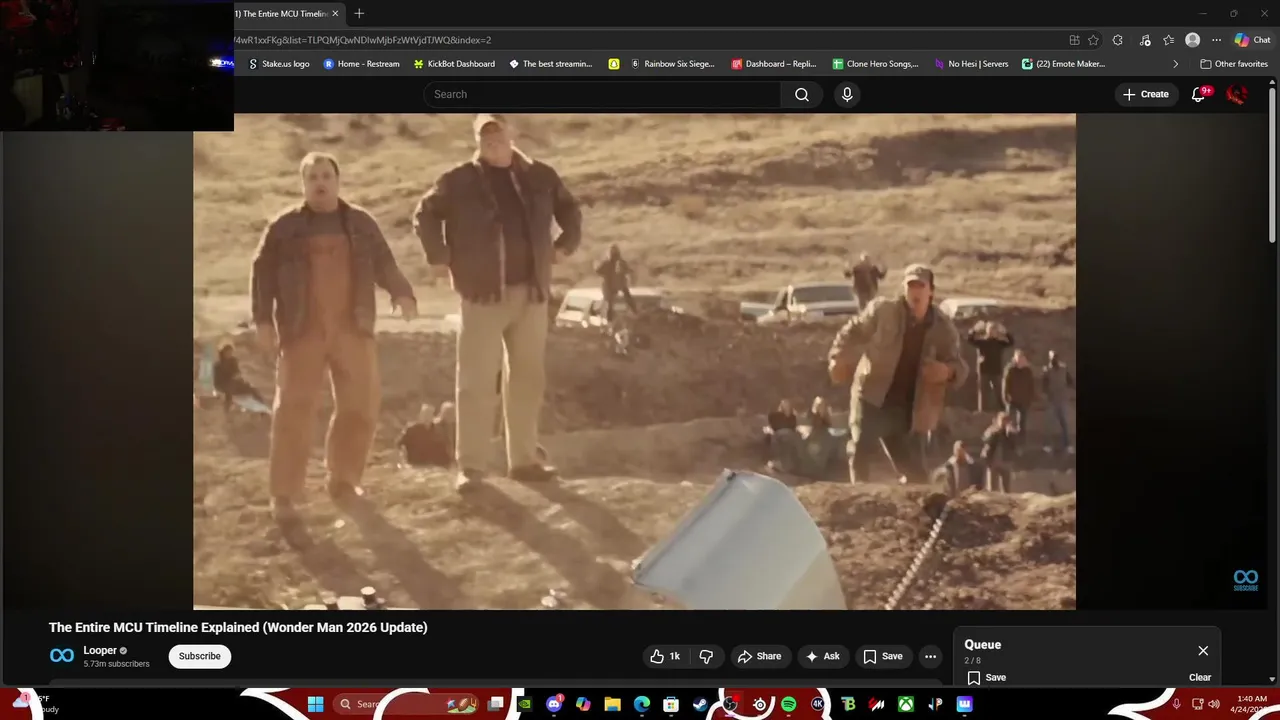Click the YouTube search magnifier button

click(802, 94)
